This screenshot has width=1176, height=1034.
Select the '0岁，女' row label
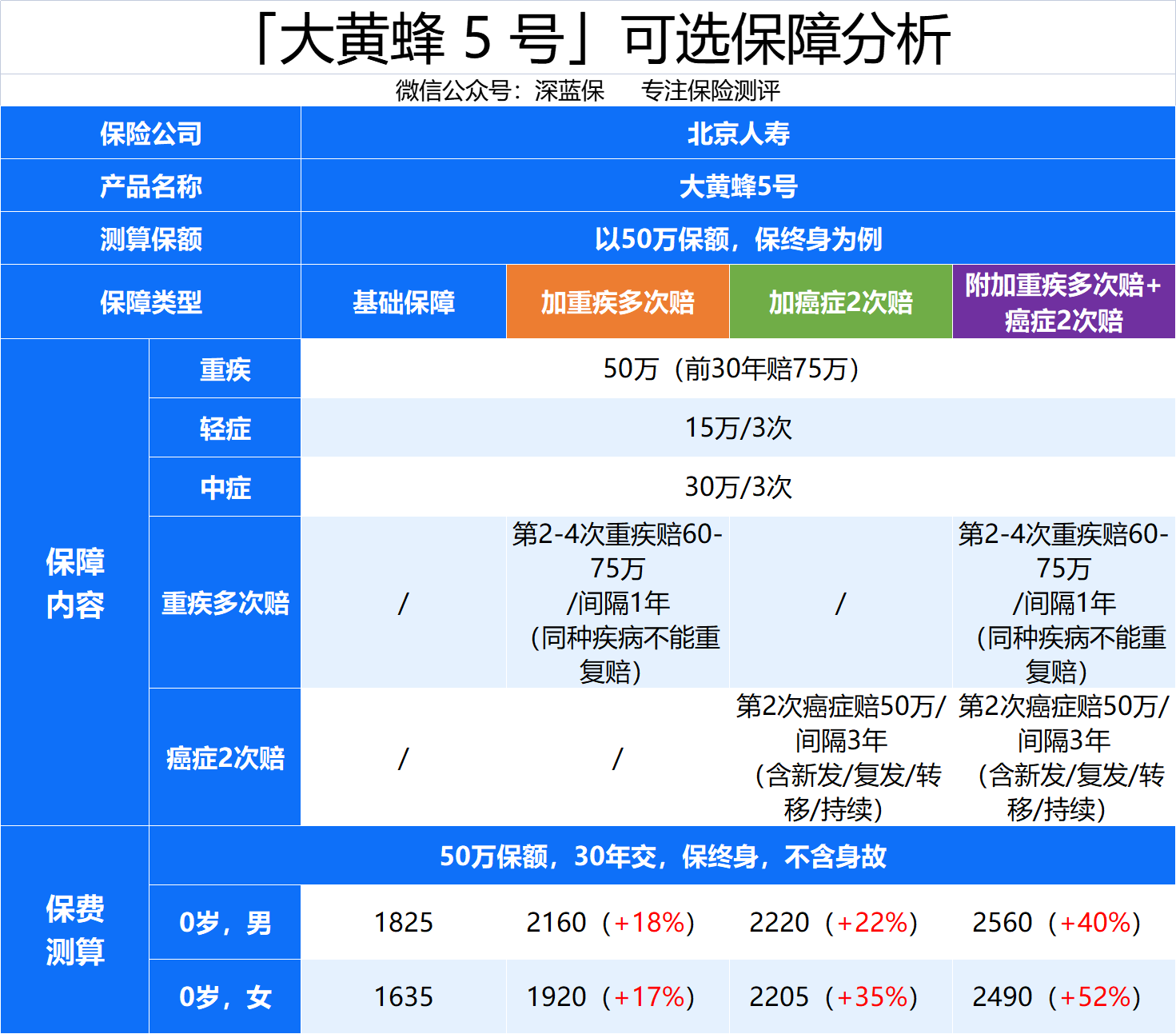[225, 996]
